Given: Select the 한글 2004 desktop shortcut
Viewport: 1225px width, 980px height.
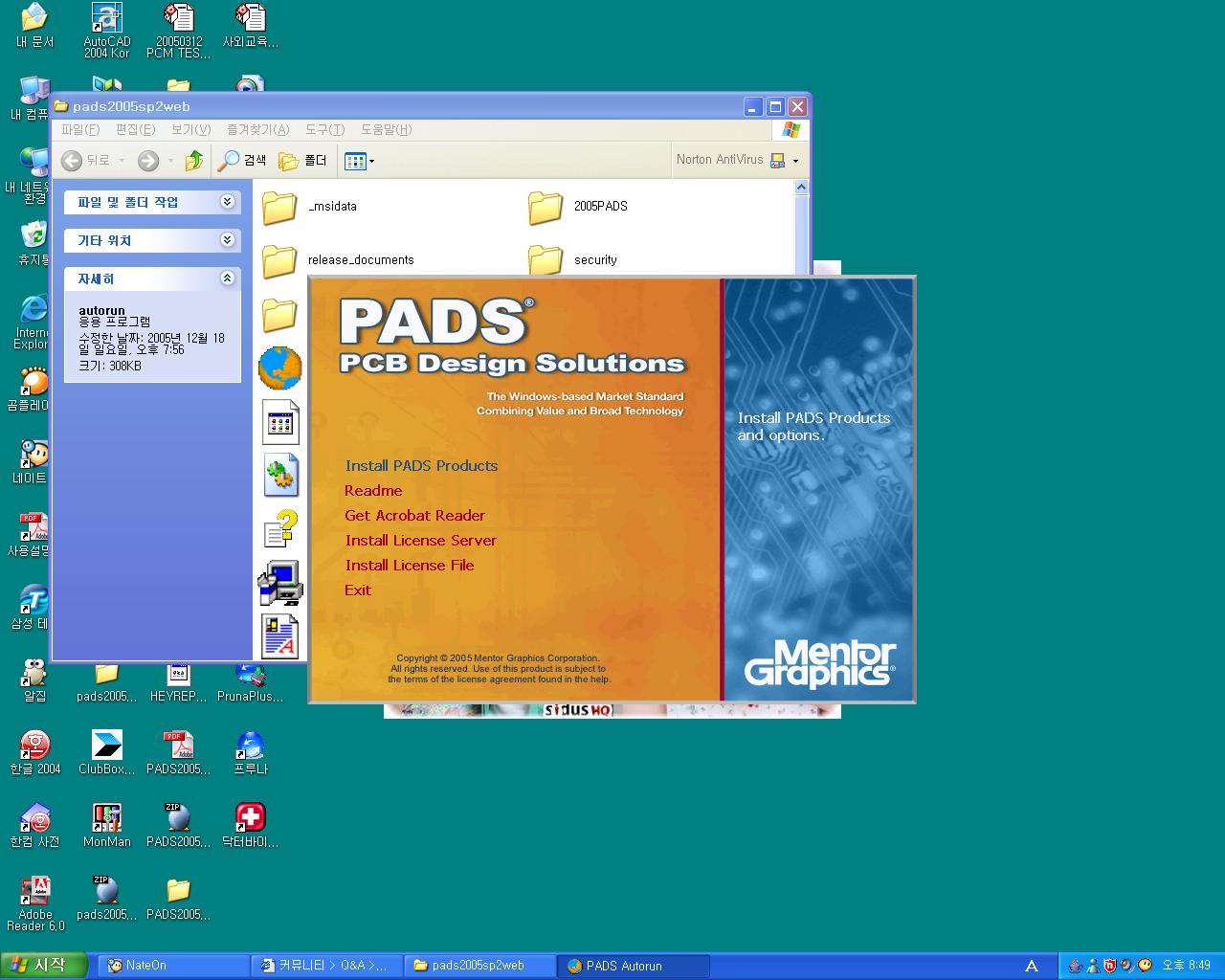Looking at the screenshot, I should [x=34, y=752].
